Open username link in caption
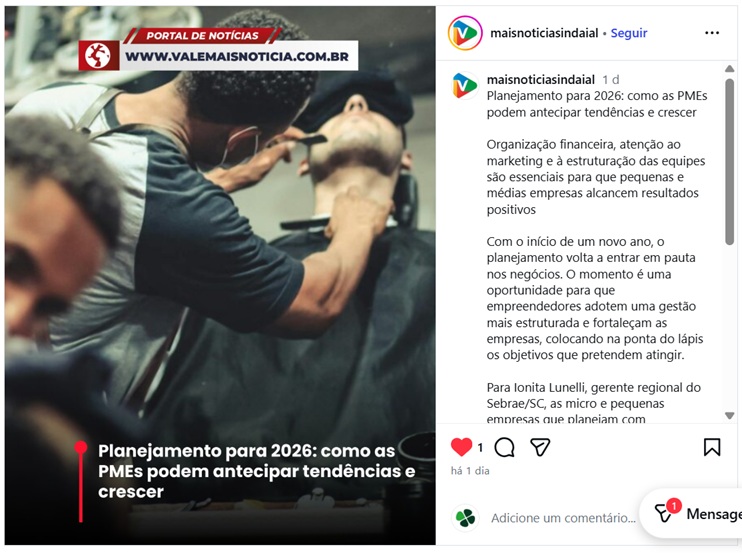The width and height of the screenshot is (742, 553). [x=541, y=79]
